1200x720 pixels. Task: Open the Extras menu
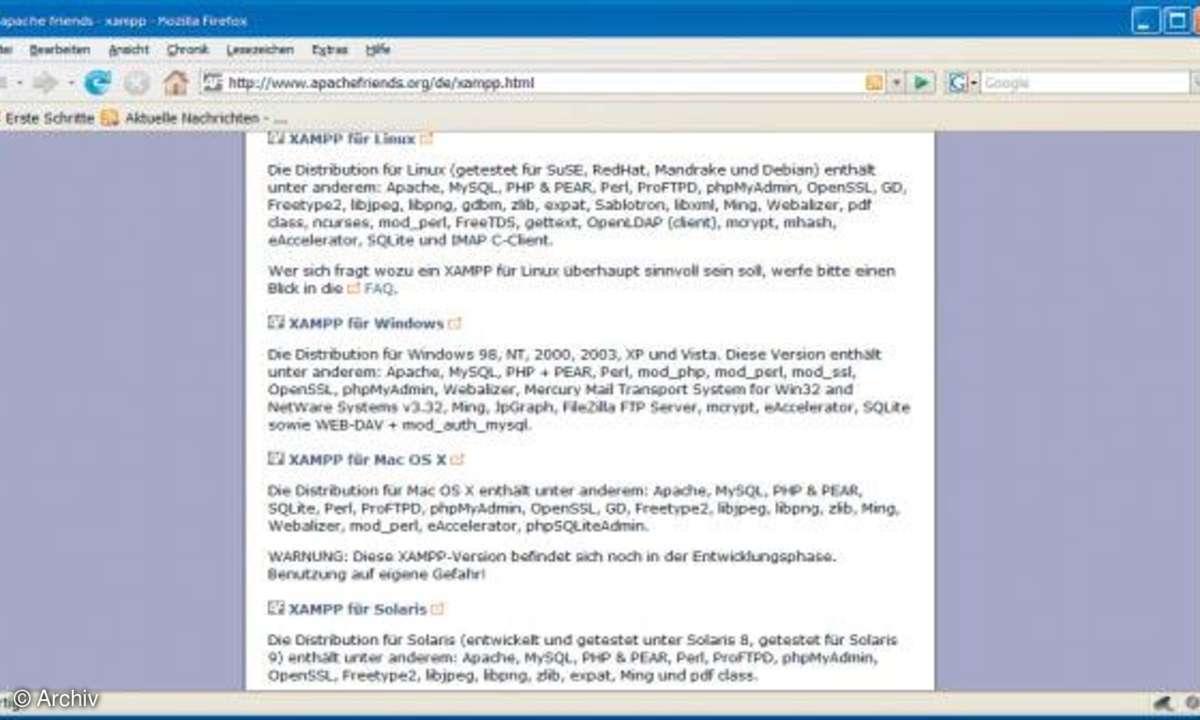point(330,49)
